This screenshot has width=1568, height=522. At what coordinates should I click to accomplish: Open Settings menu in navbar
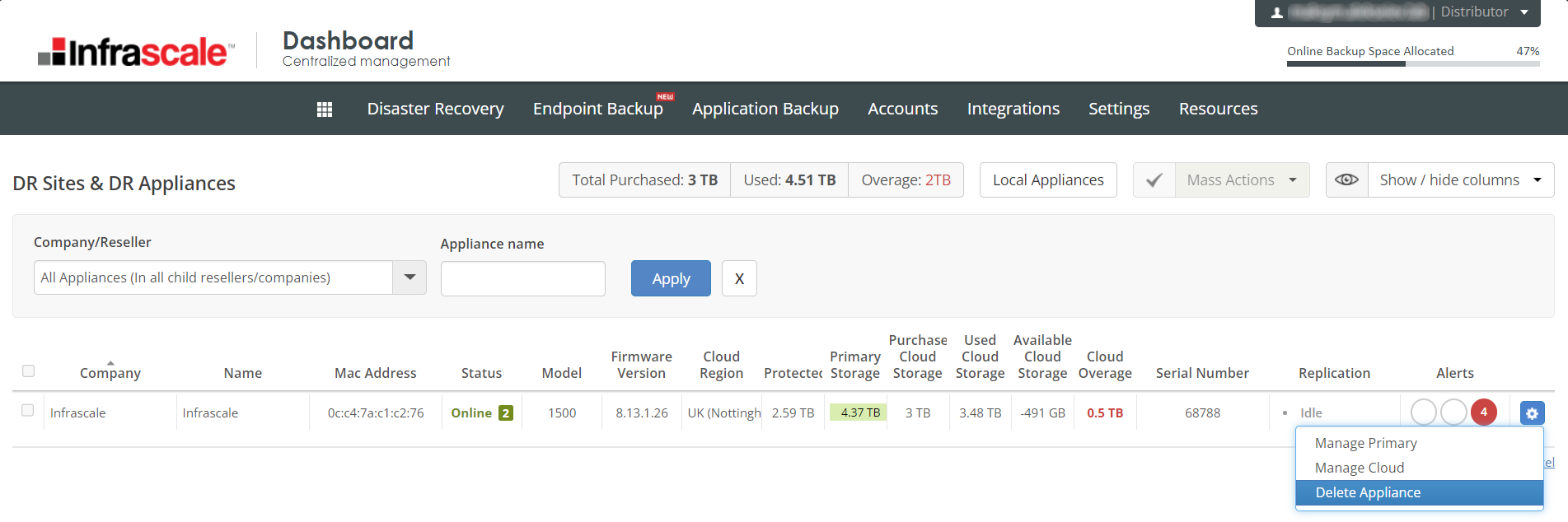coord(1119,109)
